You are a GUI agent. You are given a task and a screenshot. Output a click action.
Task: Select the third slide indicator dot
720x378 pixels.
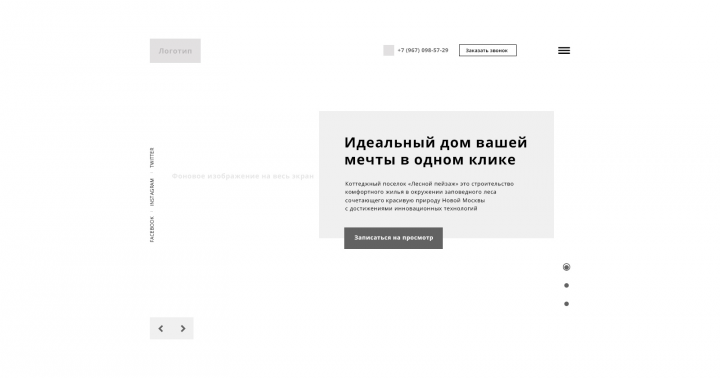point(567,304)
